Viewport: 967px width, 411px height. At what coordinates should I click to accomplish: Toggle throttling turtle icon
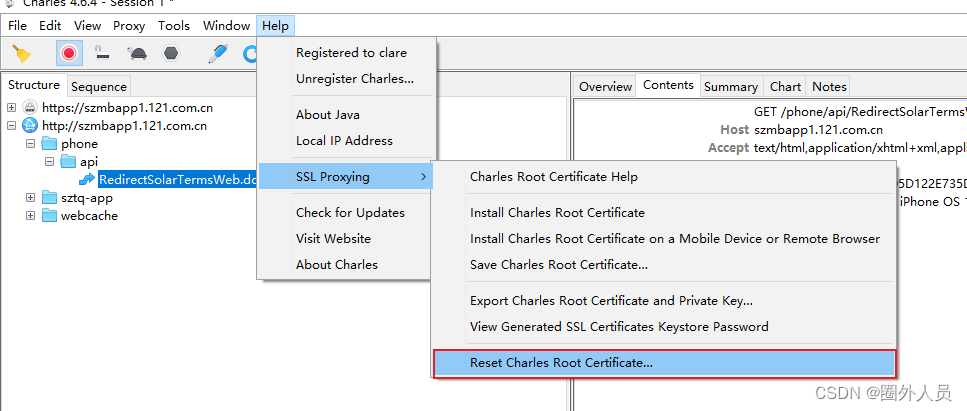click(x=137, y=54)
